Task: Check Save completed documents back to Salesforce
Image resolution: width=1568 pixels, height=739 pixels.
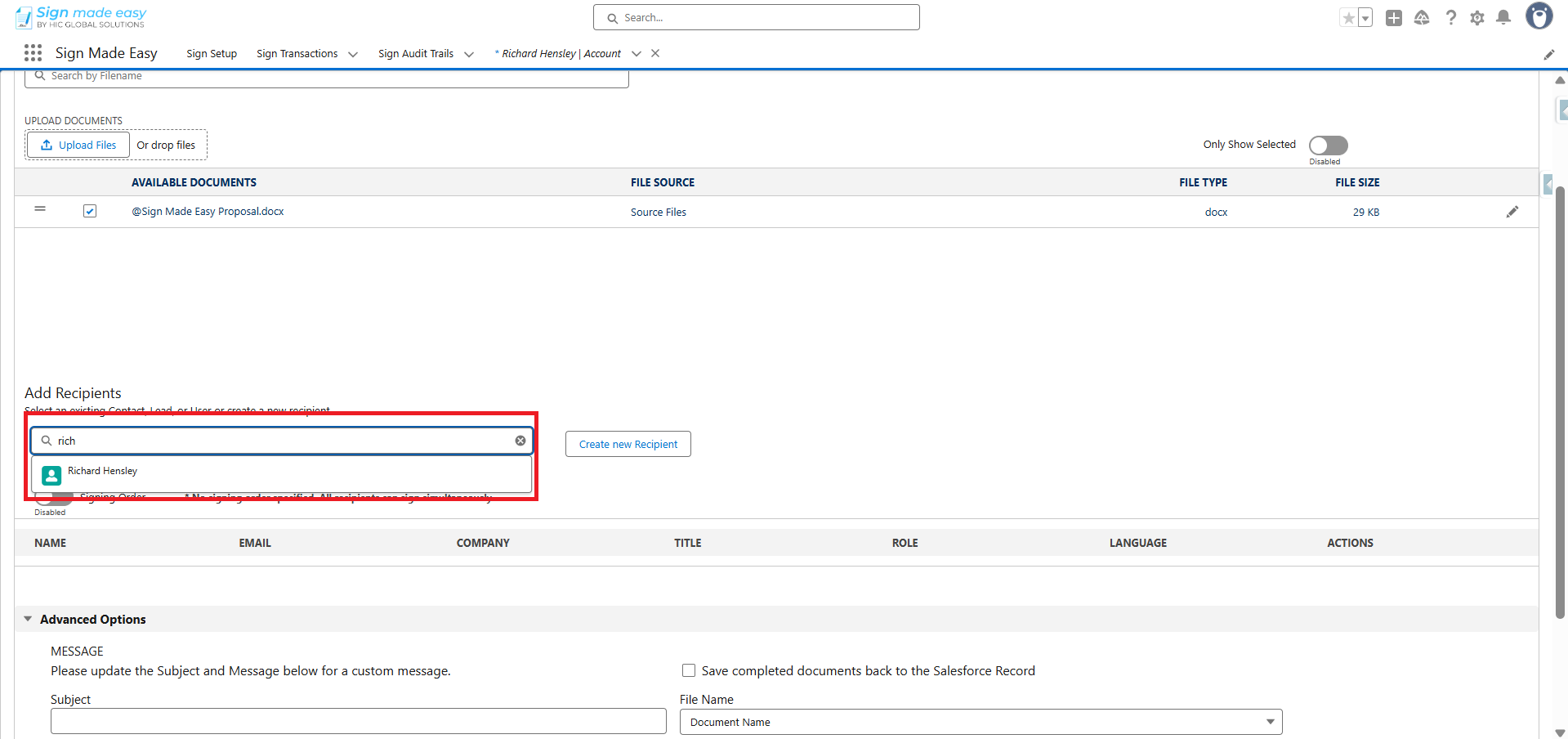Action: (x=689, y=670)
